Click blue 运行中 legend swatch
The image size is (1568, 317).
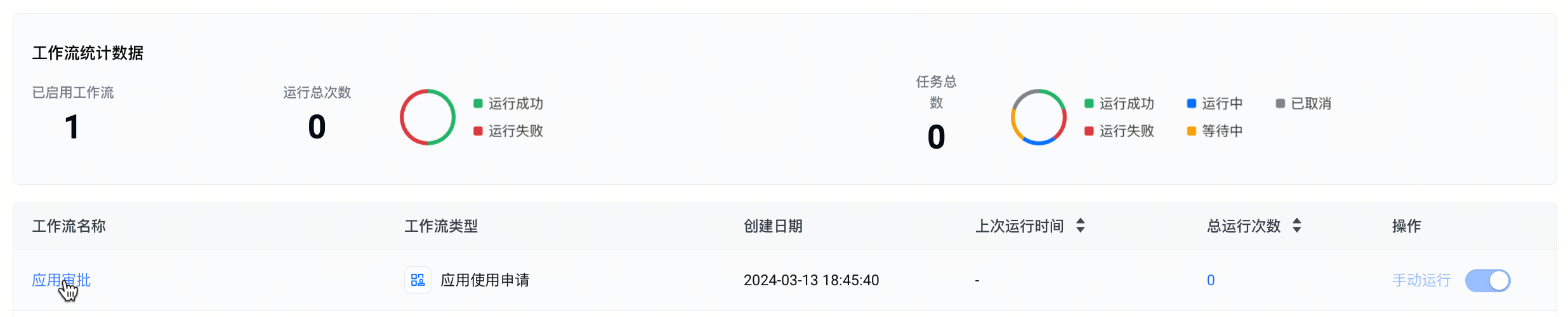click(x=1191, y=104)
